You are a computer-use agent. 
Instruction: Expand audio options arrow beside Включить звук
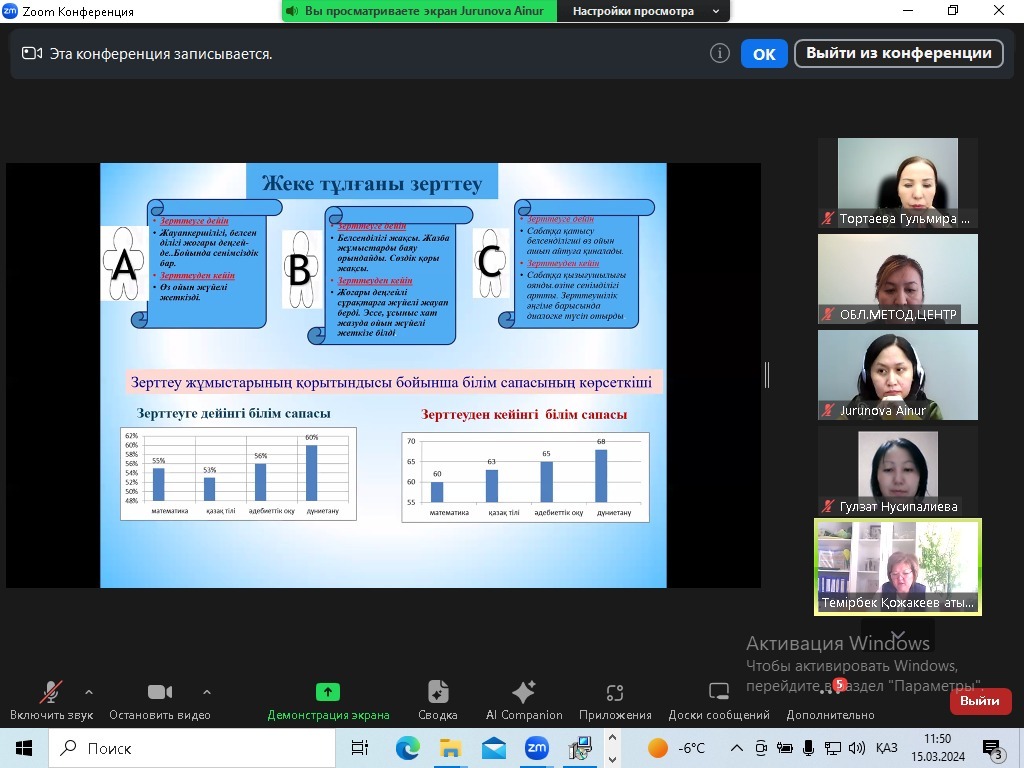click(x=89, y=692)
